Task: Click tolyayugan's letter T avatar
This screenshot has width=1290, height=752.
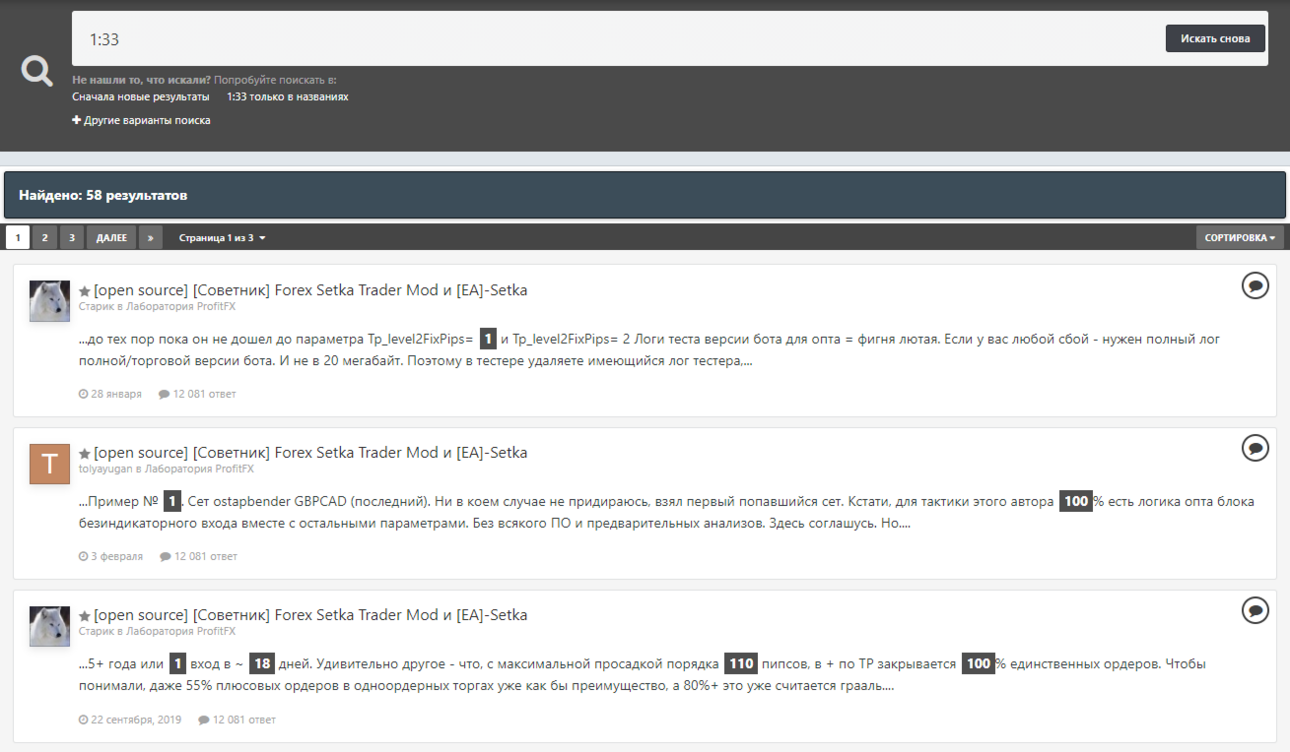Action: [x=50, y=464]
